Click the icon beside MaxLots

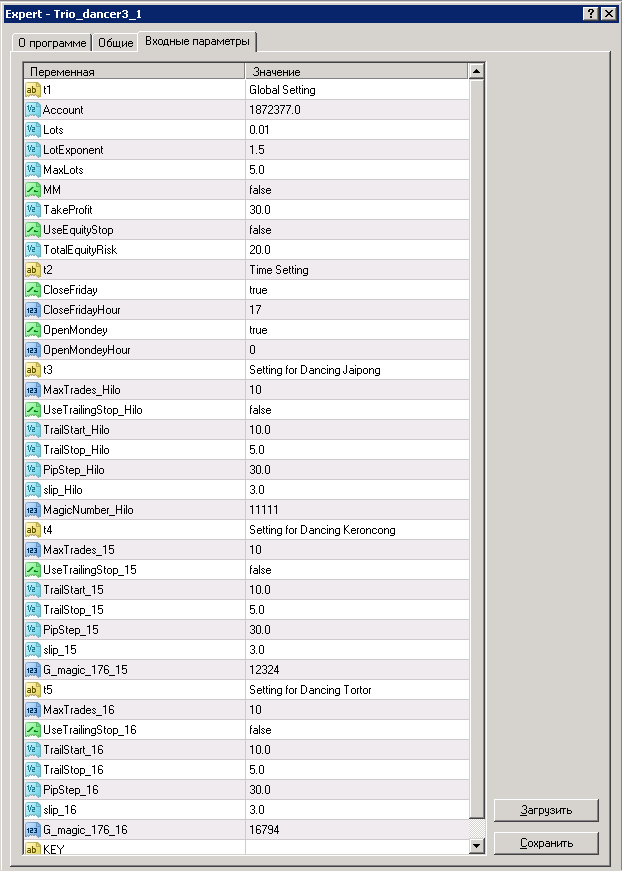(33, 170)
